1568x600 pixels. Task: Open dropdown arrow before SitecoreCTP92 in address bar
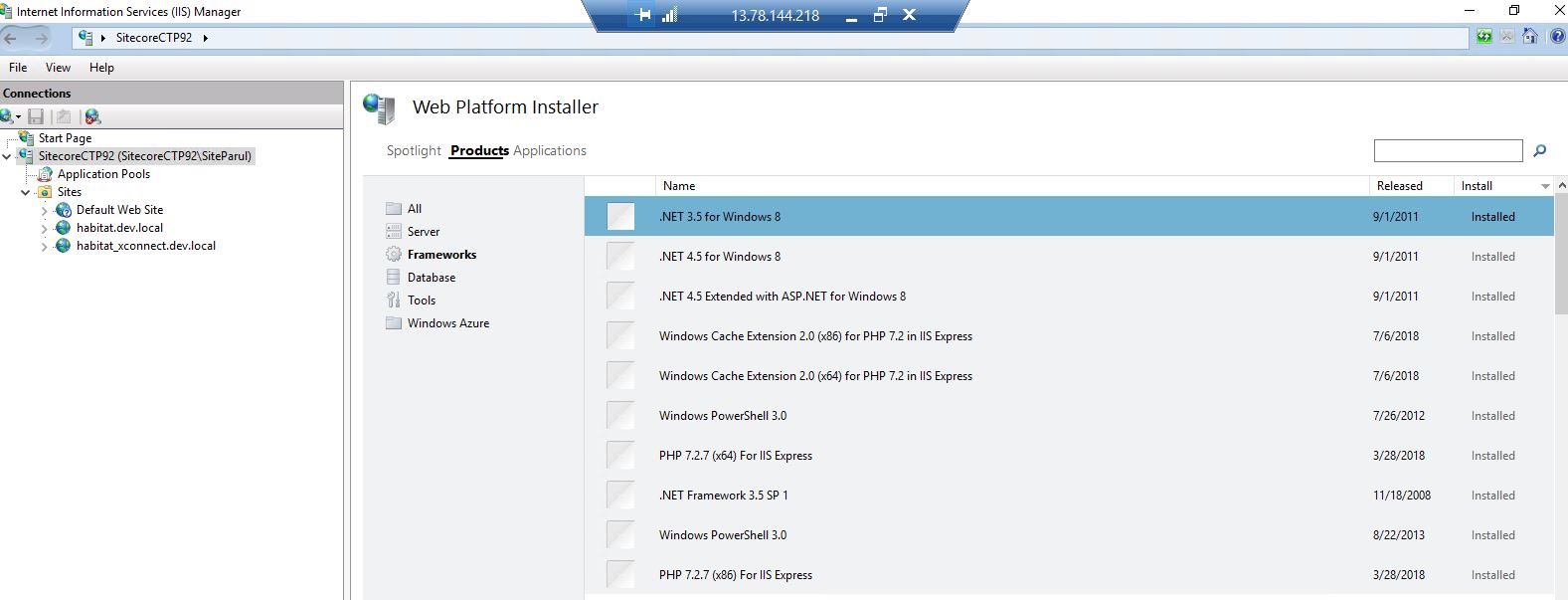click(103, 38)
